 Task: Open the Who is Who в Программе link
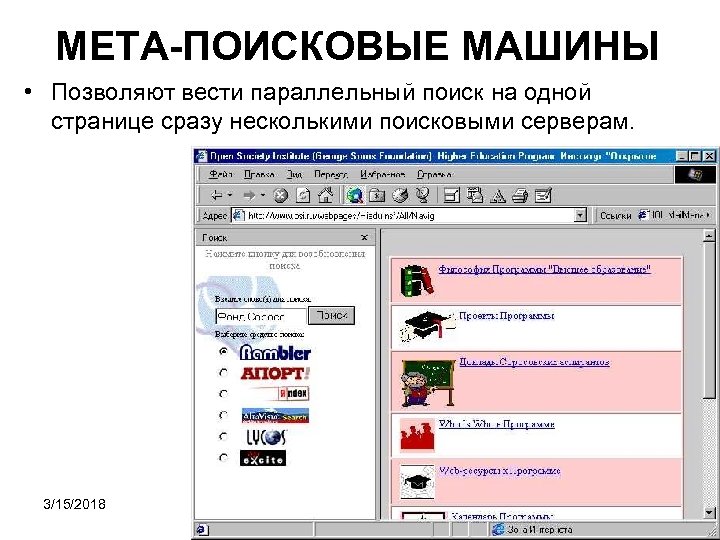pyautogui.click(x=497, y=424)
